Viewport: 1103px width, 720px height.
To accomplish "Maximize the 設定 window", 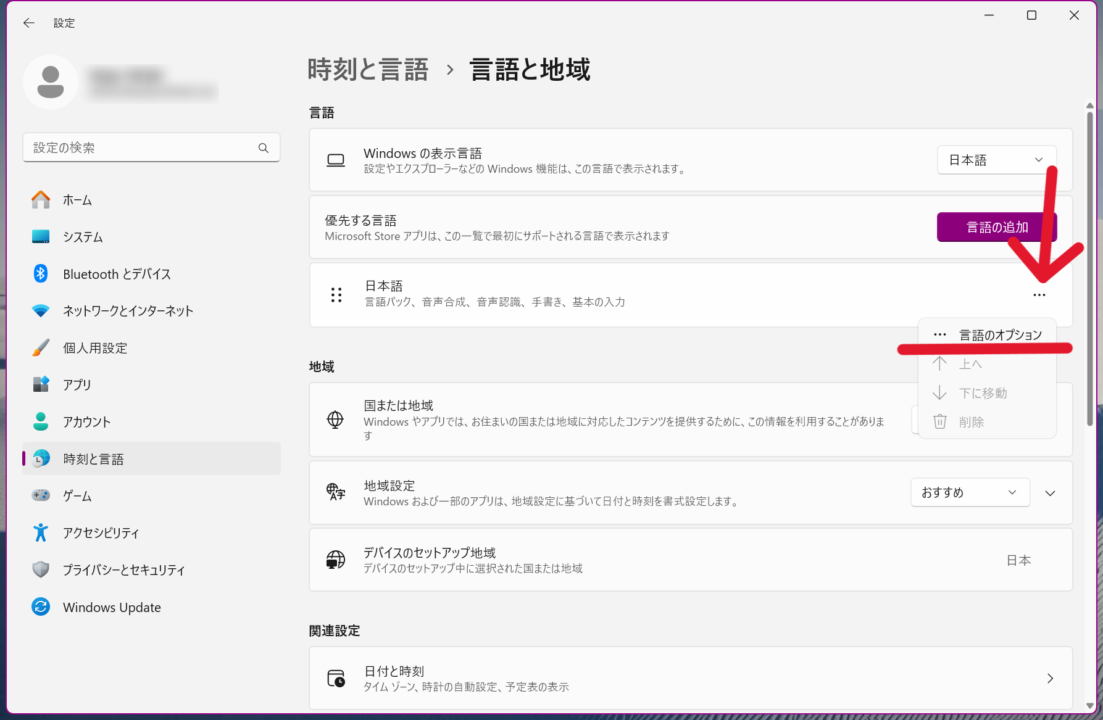I will point(1031,15).
